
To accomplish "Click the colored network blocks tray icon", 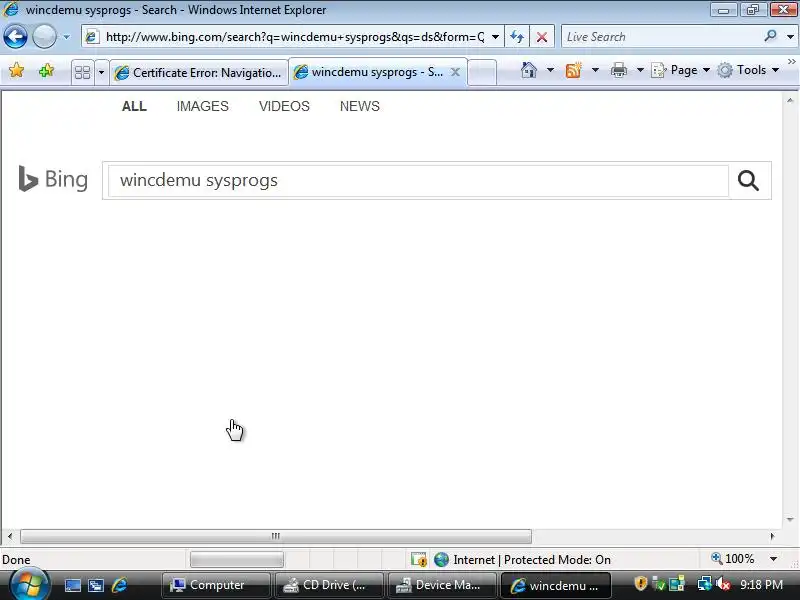I will pos(677,583).
